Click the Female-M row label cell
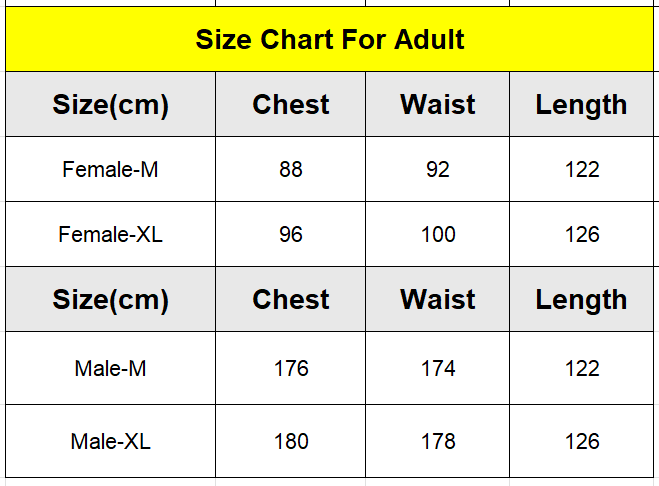The width and height of the screenshot is (659, 486). click(111, 169)
